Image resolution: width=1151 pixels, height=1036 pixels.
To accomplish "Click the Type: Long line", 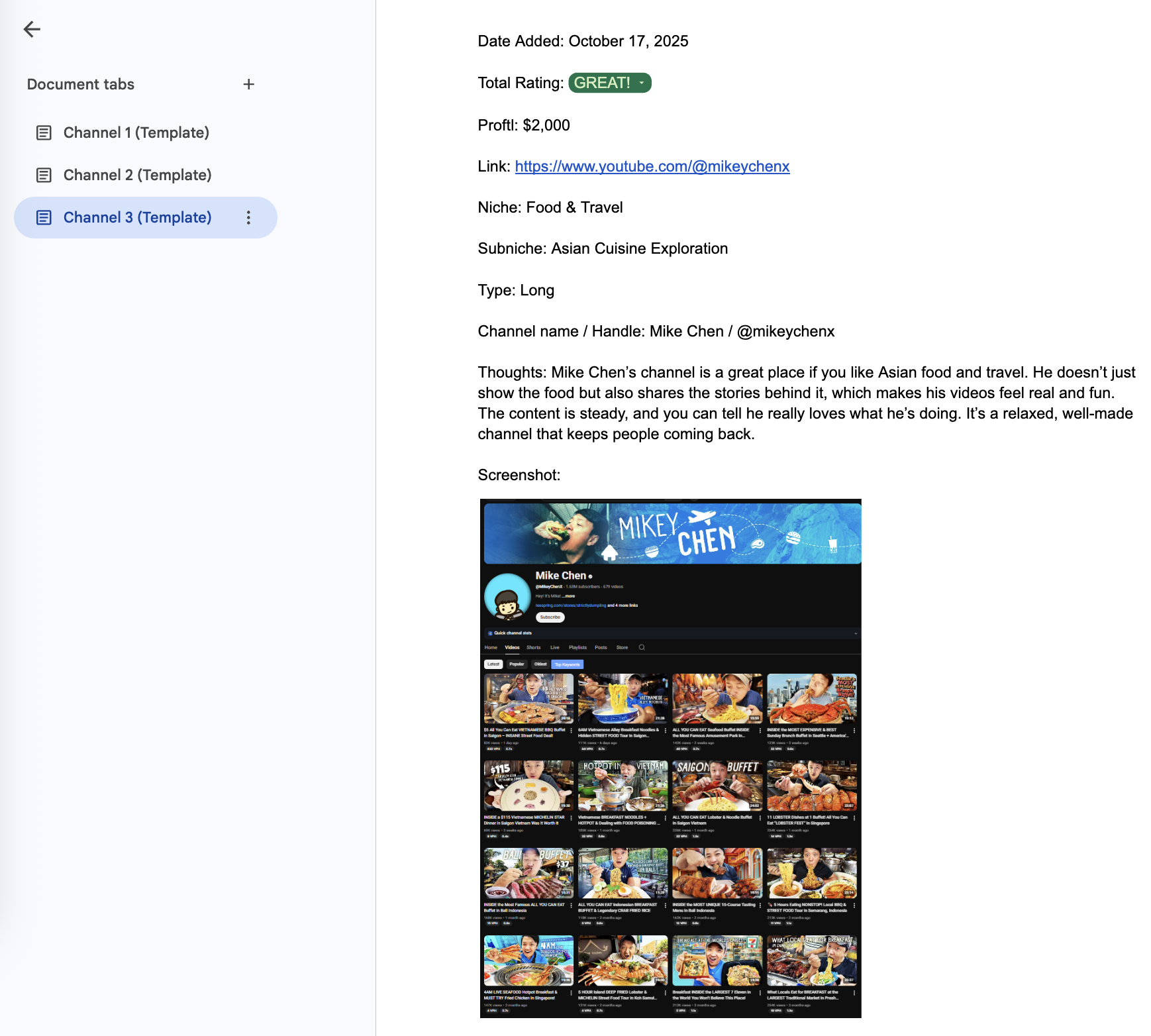I will pos(516,290).
